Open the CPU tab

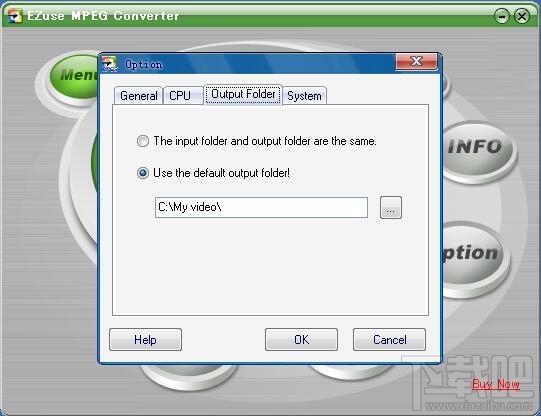[x=183, y=96]
